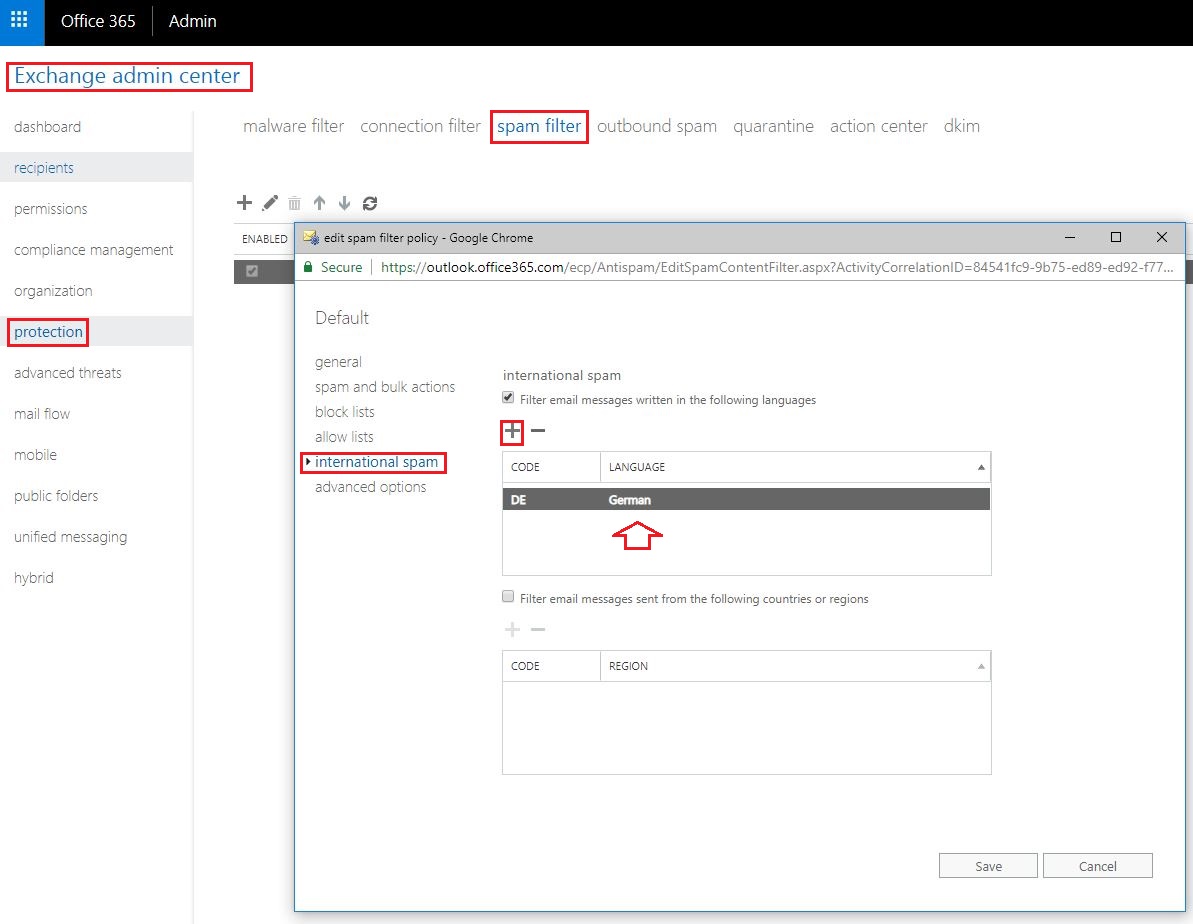
Task: Open advanced threats section
Action: [68, 373]
